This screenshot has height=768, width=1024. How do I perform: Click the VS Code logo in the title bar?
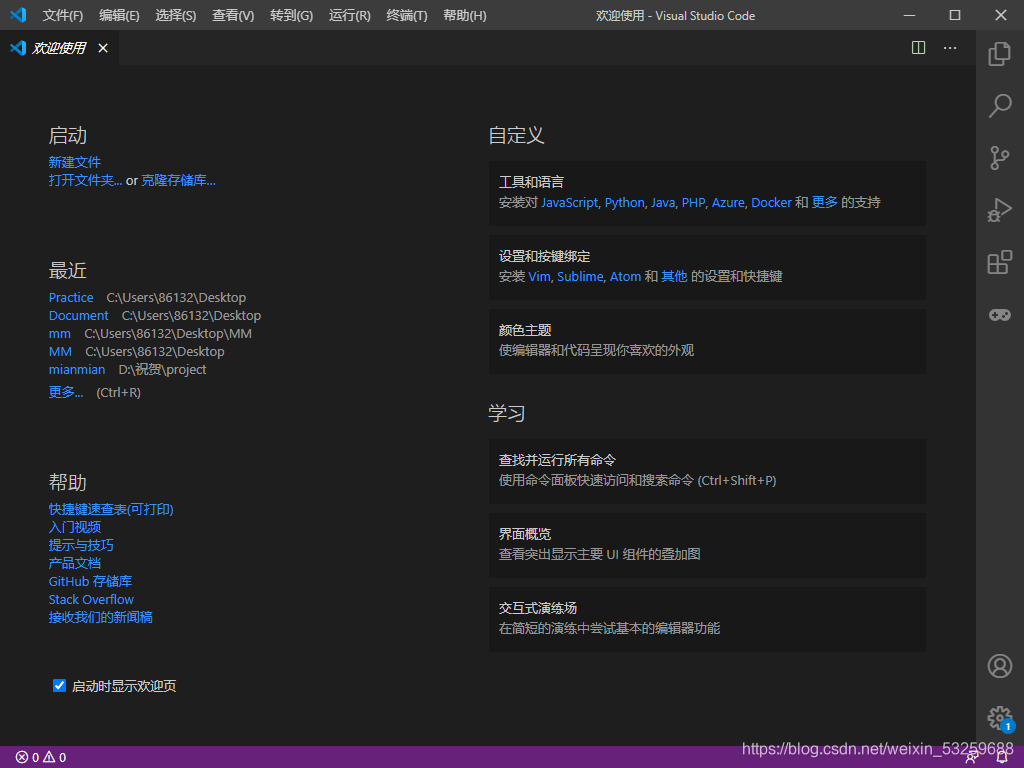(18, 14)
